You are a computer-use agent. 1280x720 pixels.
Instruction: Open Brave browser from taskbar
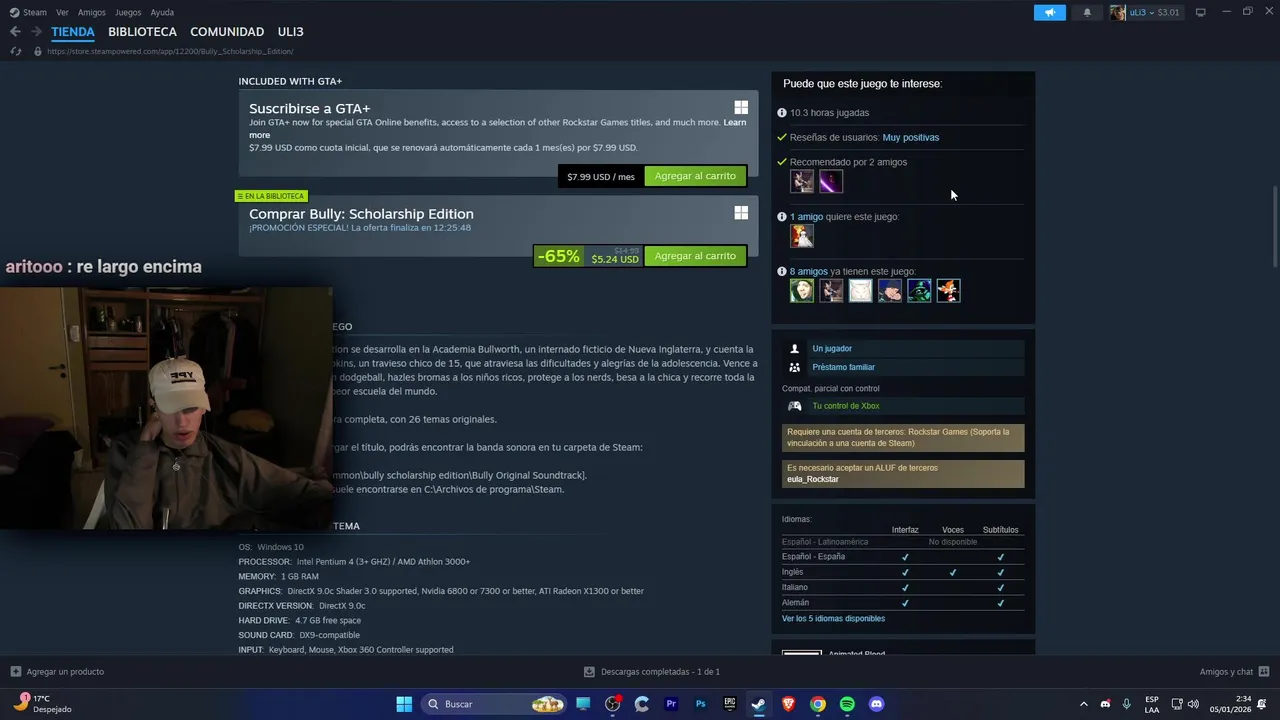point(788,704)
